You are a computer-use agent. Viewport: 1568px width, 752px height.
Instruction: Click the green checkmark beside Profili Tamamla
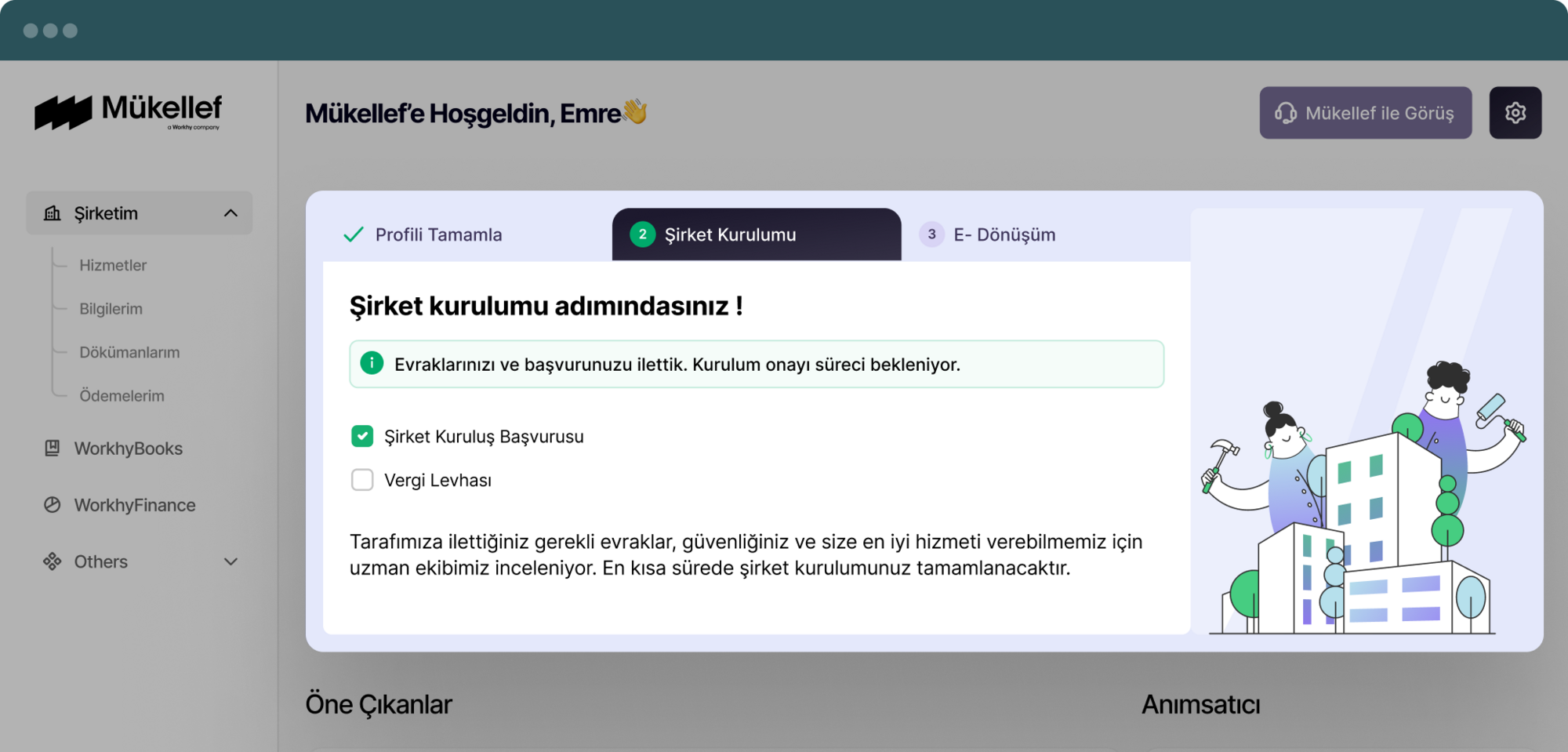pyautogui.click(x=354, y=234)
